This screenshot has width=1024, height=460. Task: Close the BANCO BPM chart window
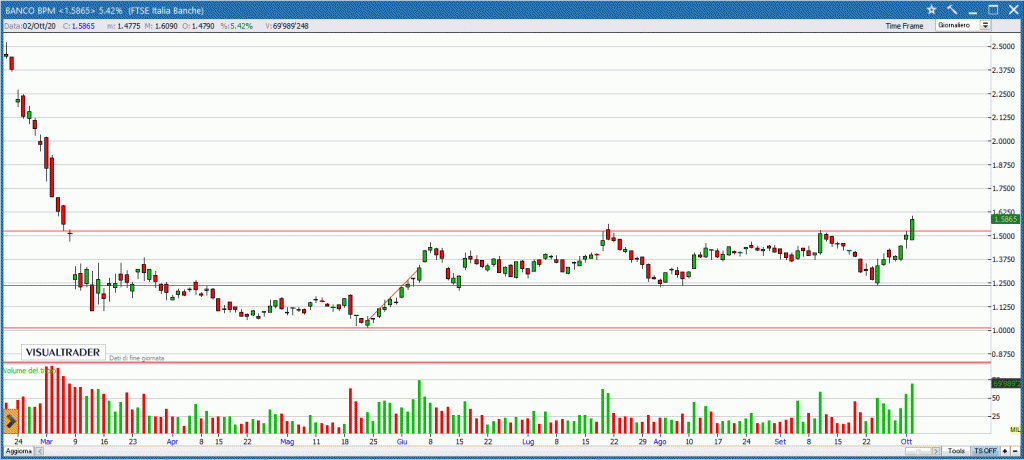(1013, 10)
